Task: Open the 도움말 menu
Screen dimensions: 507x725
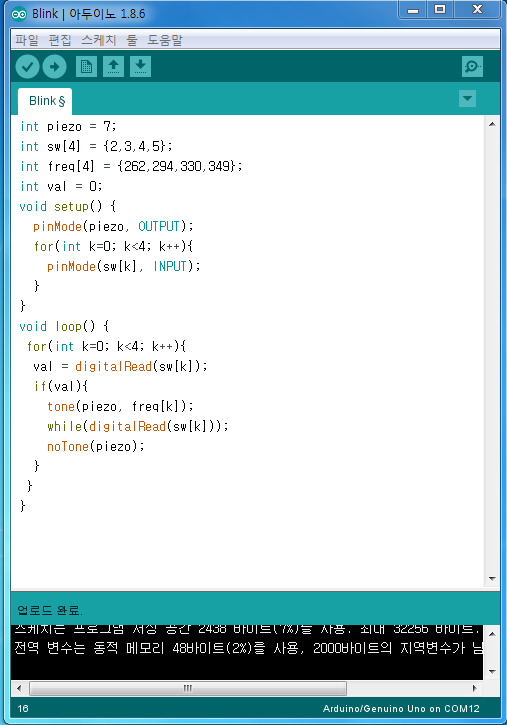Action: click(165, 40)
